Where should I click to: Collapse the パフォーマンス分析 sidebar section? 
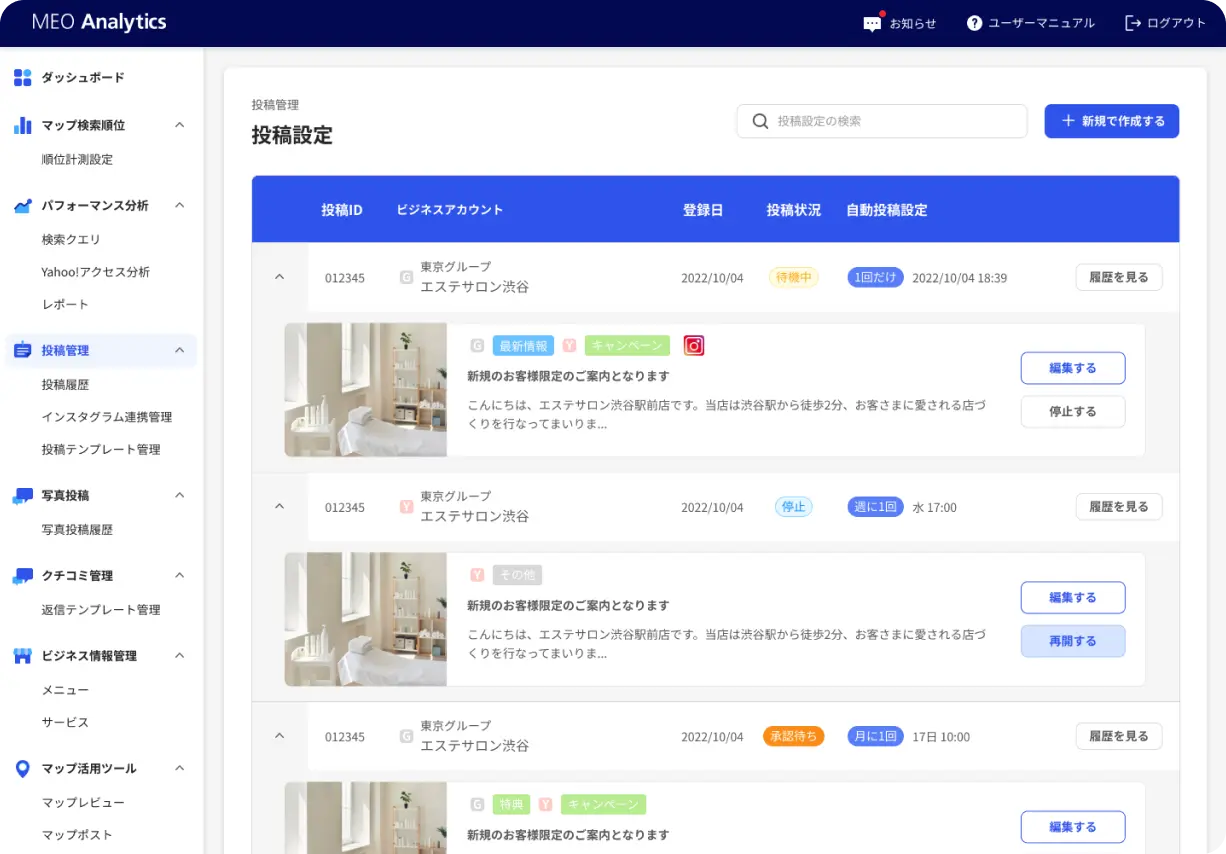(179, 205)
